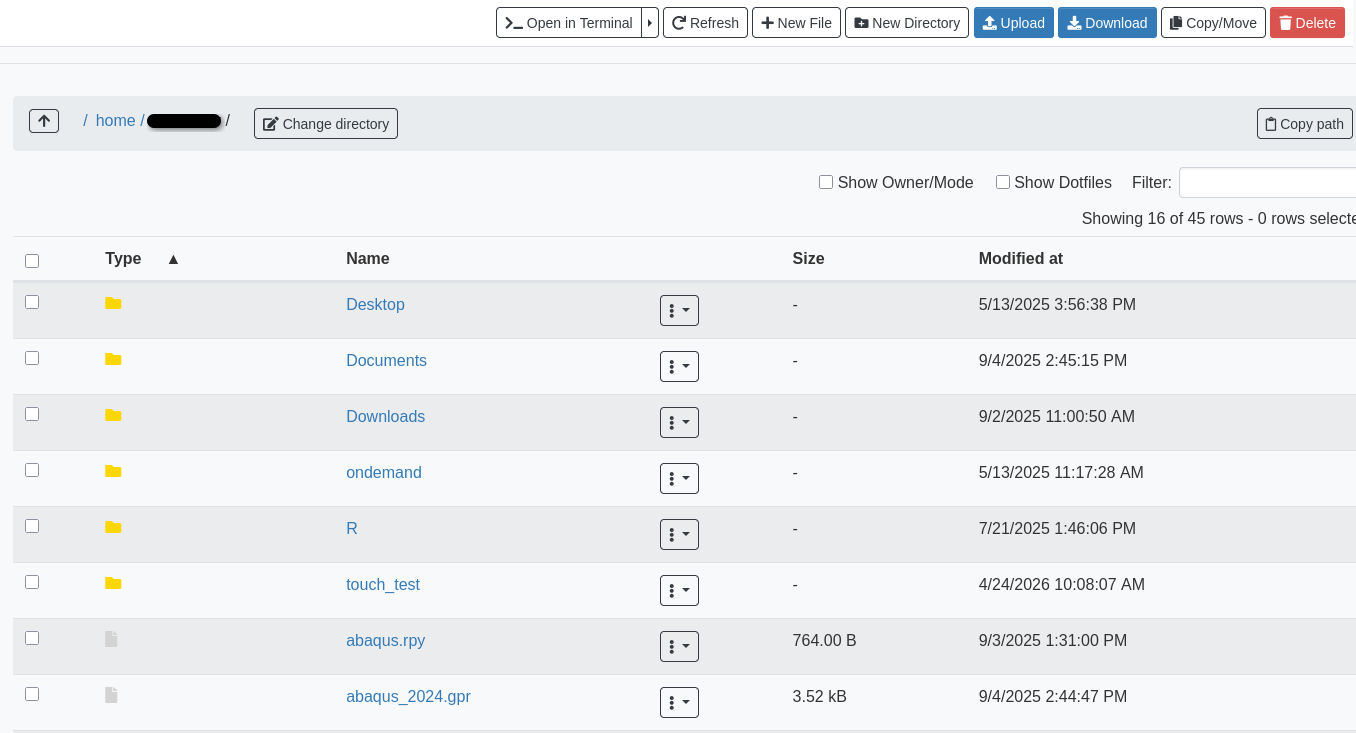The height and width of the screenshot is (733, 1356).
Task: Sort by Type column header
Action: click(x=123, y=258)
